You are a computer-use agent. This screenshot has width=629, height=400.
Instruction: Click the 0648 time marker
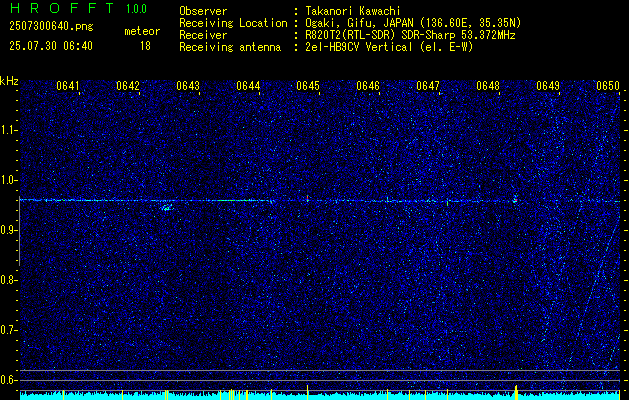pyautogui.click(x=488, y=86)
